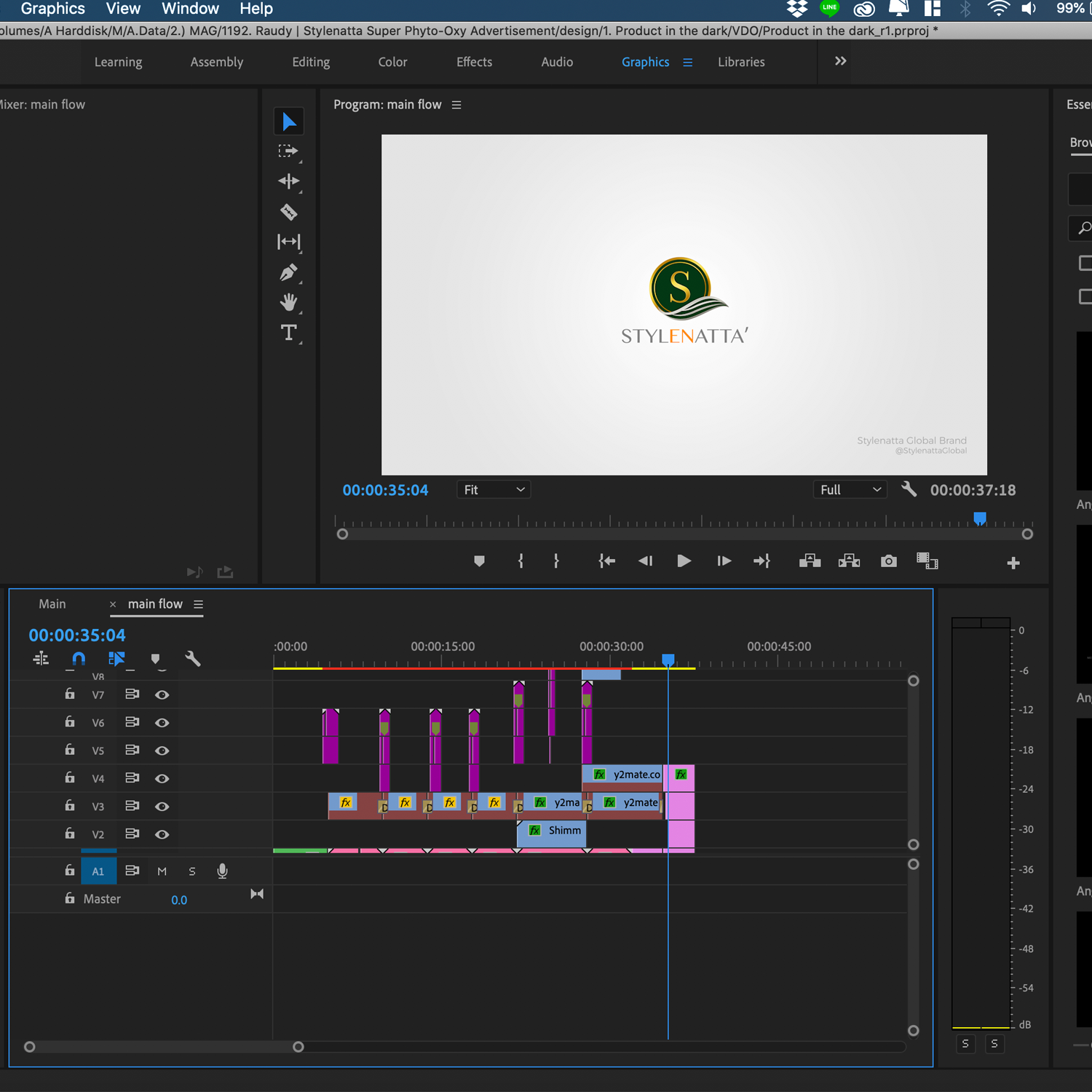Image resolution: width=1092 pixels, height=1092 pixels.
Task: Toggle Linked Selection in timeline
Action: [116, 659]
